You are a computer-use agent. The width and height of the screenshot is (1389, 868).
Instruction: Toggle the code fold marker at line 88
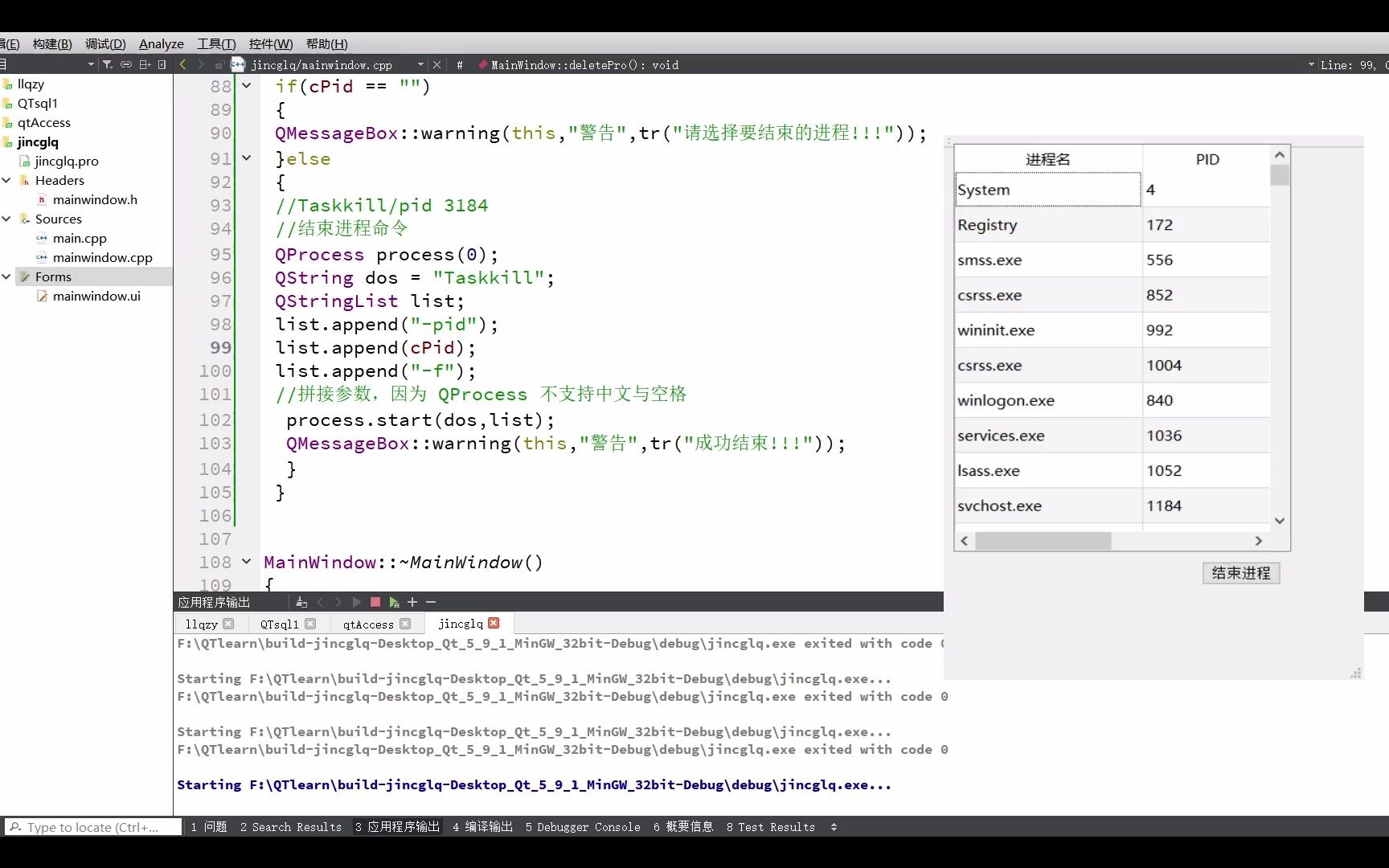click(247, 85)
